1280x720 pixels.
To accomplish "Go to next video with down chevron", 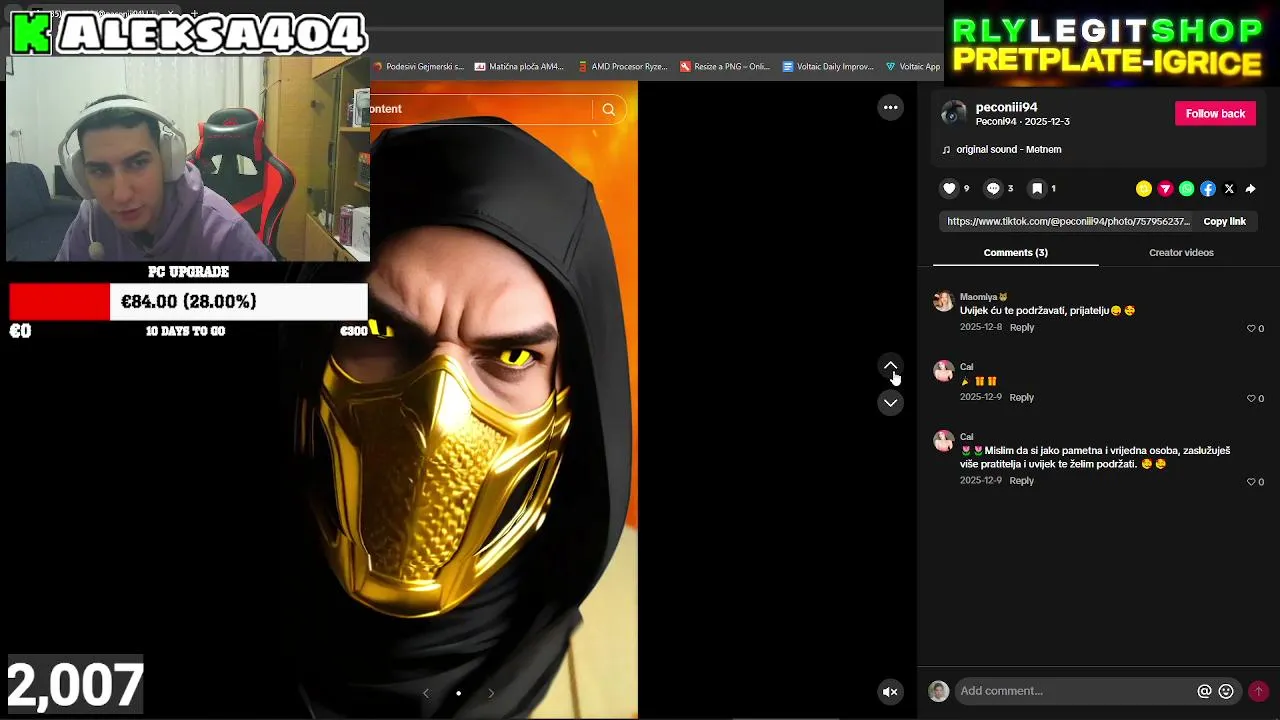I will coord(890,403).
